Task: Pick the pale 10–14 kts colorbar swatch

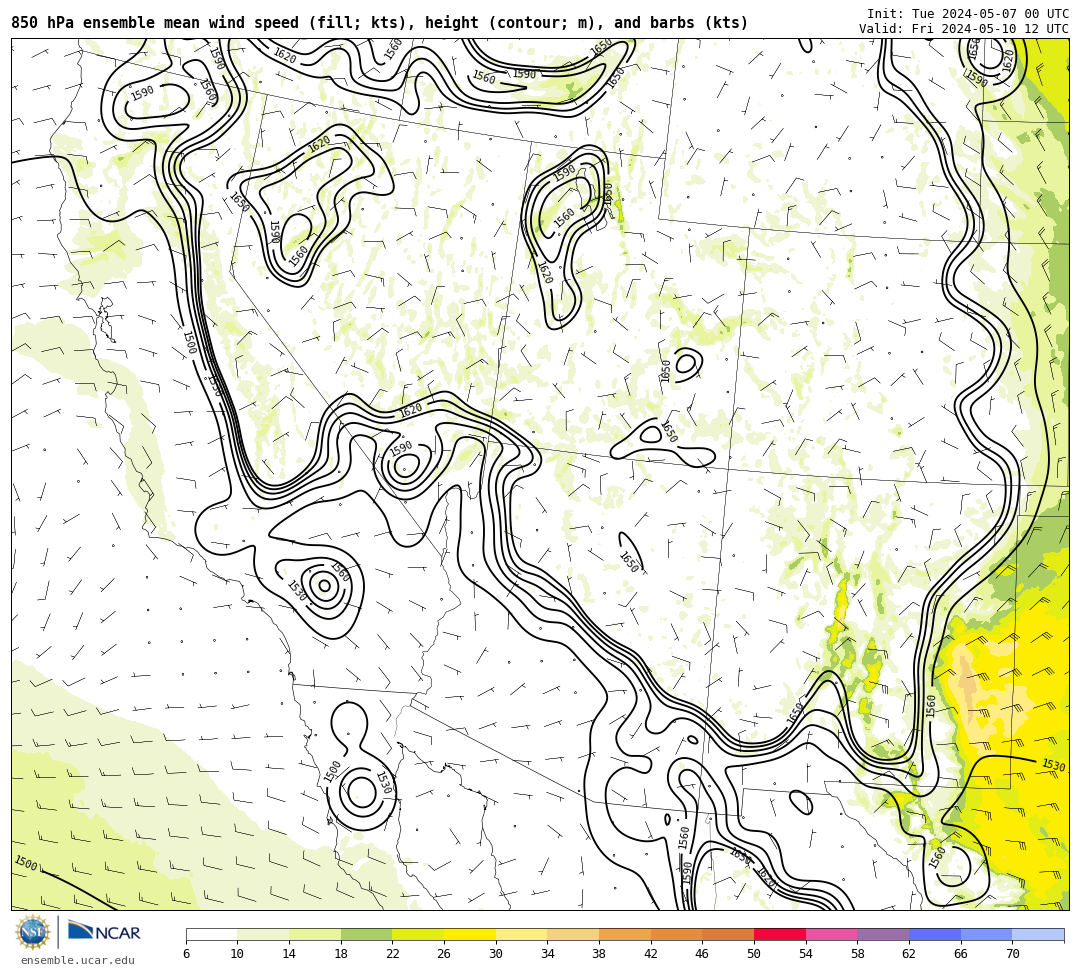Action: click(x=263, y=934)
